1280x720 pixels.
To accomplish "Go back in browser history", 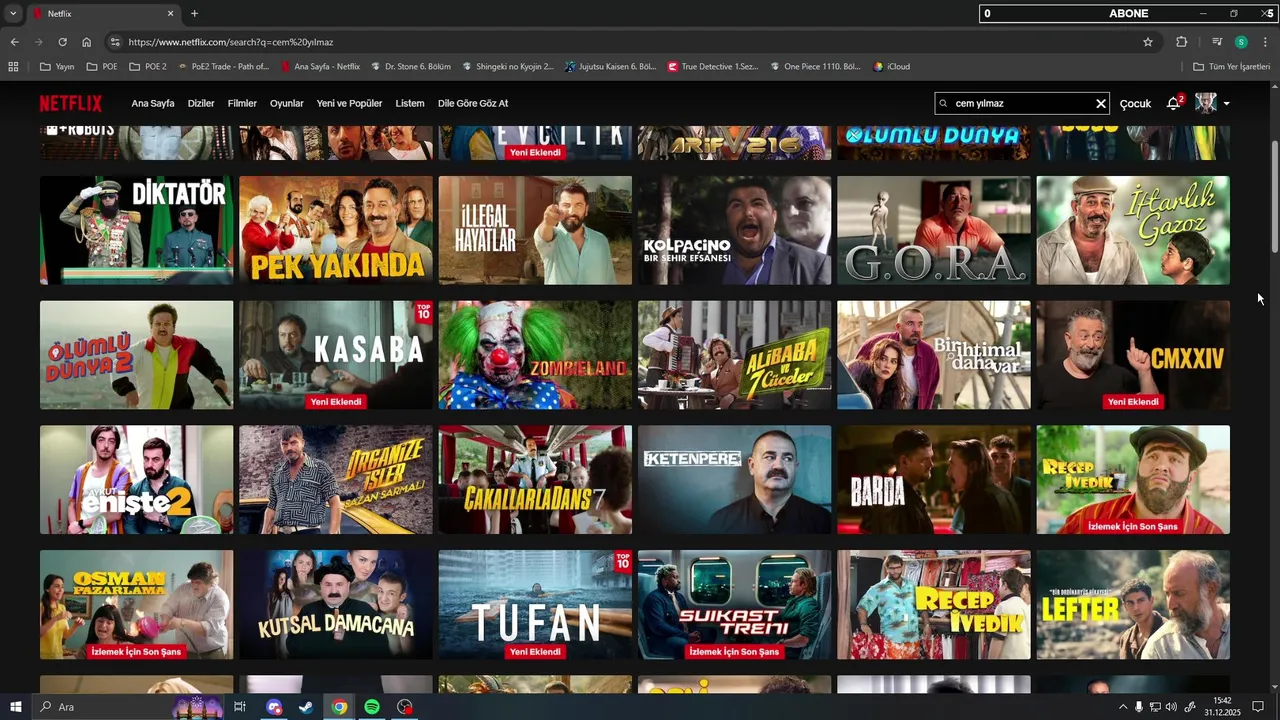I will (x=14, y=42).
